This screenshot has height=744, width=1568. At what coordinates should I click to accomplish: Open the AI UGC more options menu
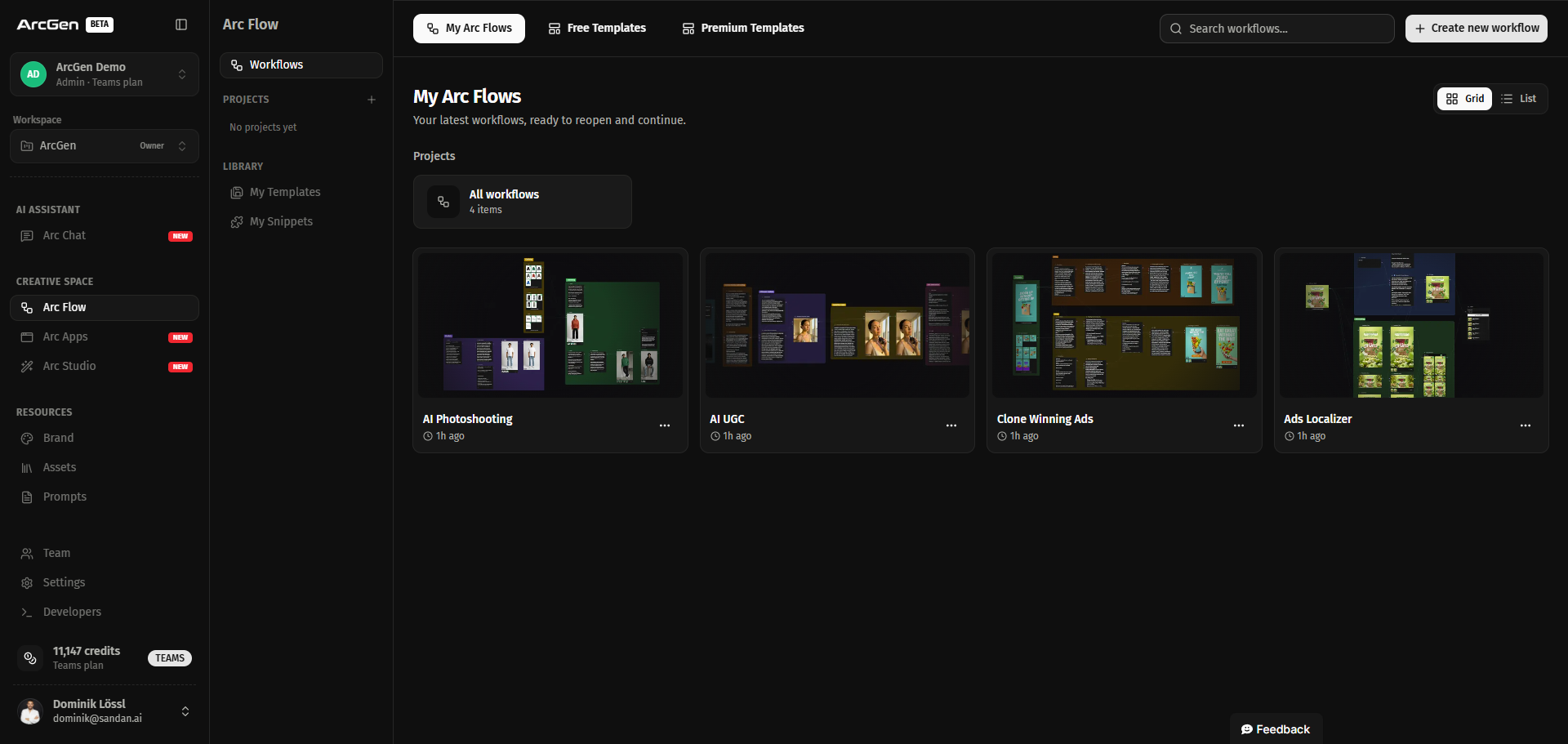(x=951, y=425)
